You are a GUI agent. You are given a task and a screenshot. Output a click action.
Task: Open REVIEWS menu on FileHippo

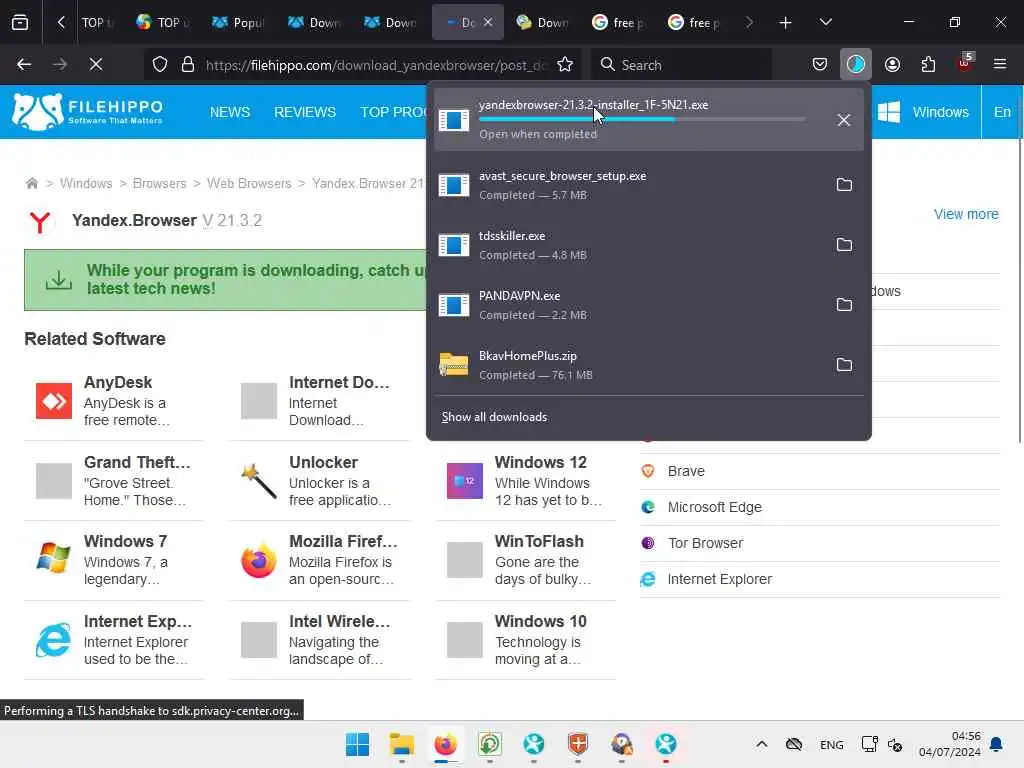305,112
